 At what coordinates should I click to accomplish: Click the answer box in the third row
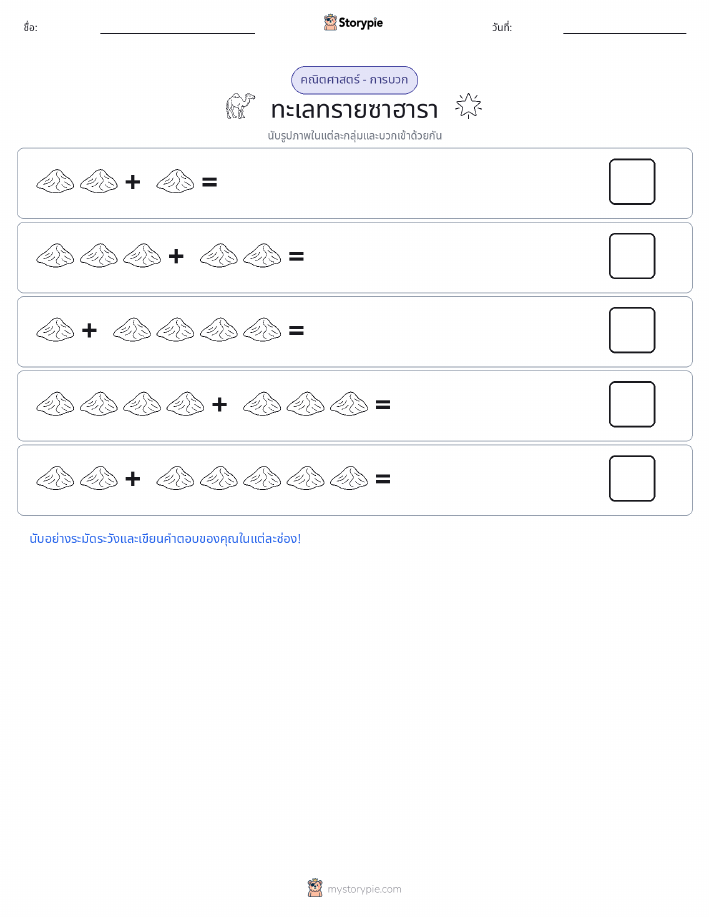point(632,330)
